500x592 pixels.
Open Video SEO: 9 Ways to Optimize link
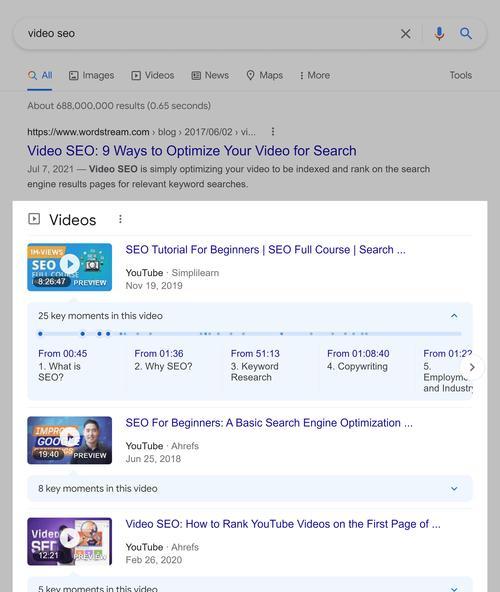pyautogui.click(x=192, y=151)
